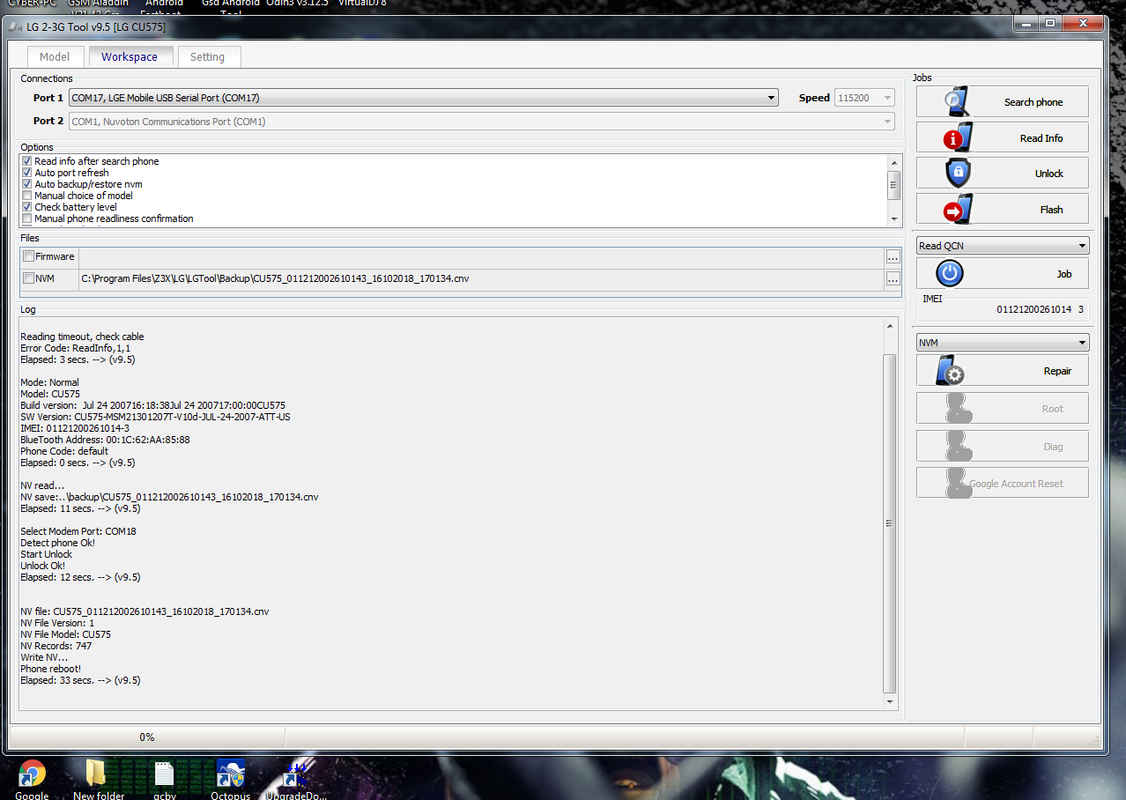Click the Flash red arrow icon
This screenshot has width=1126, height=800.
tap(957, 209)
